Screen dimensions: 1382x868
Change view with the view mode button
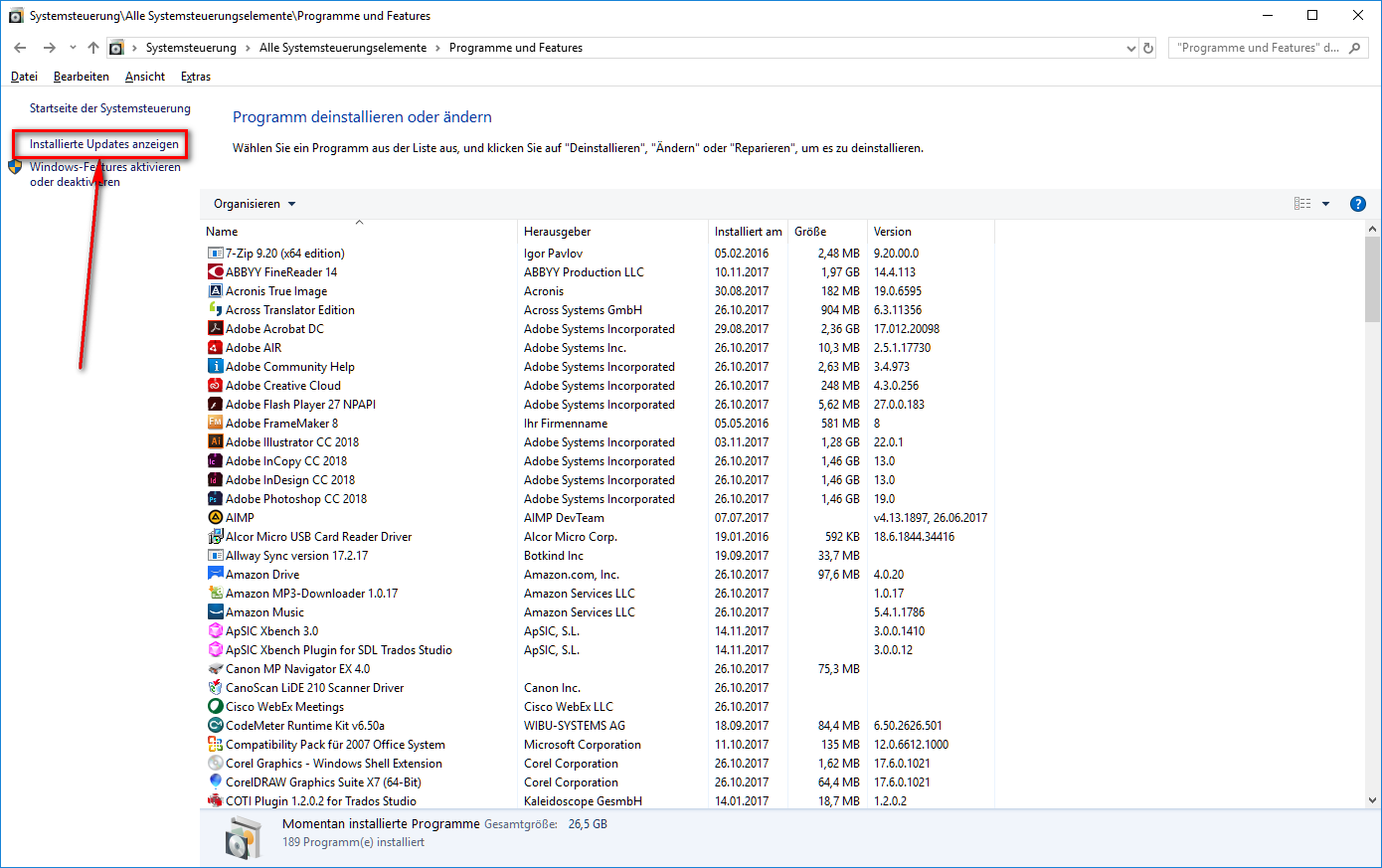pos(1302,204)
